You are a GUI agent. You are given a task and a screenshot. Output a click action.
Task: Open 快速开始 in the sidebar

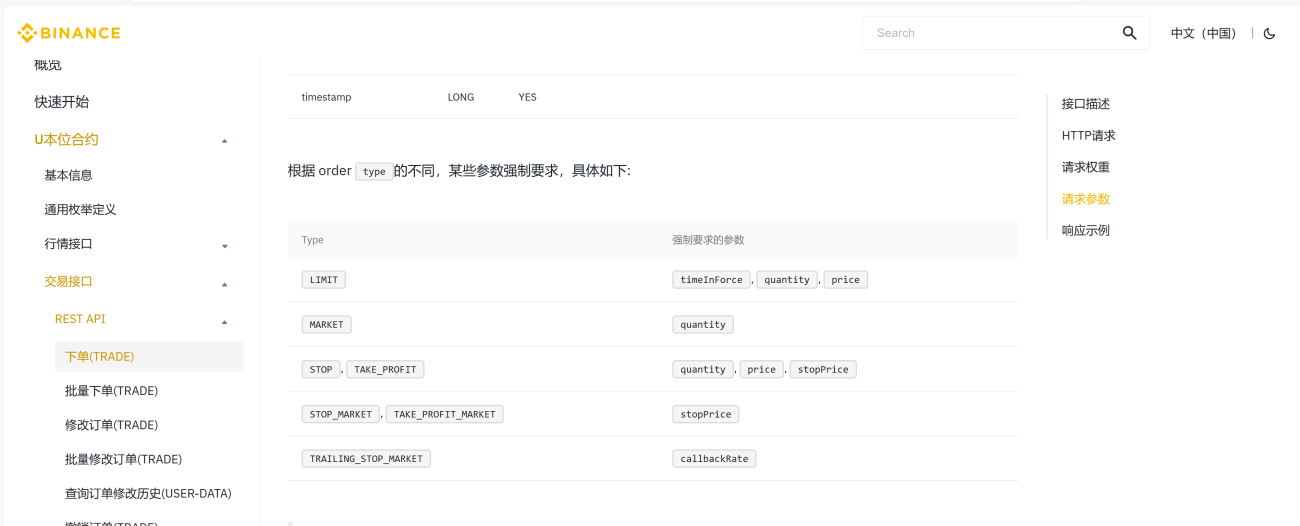pyautogui.click(x=62, y=102)
